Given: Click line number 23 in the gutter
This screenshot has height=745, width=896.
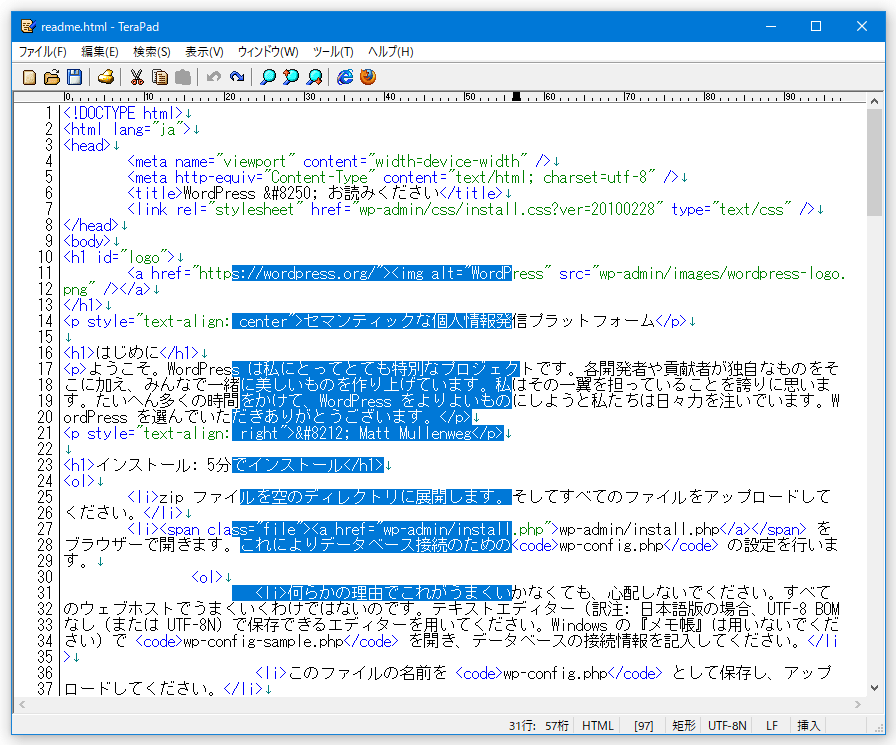Looking at the screenshot, I should tap(45, 465).
